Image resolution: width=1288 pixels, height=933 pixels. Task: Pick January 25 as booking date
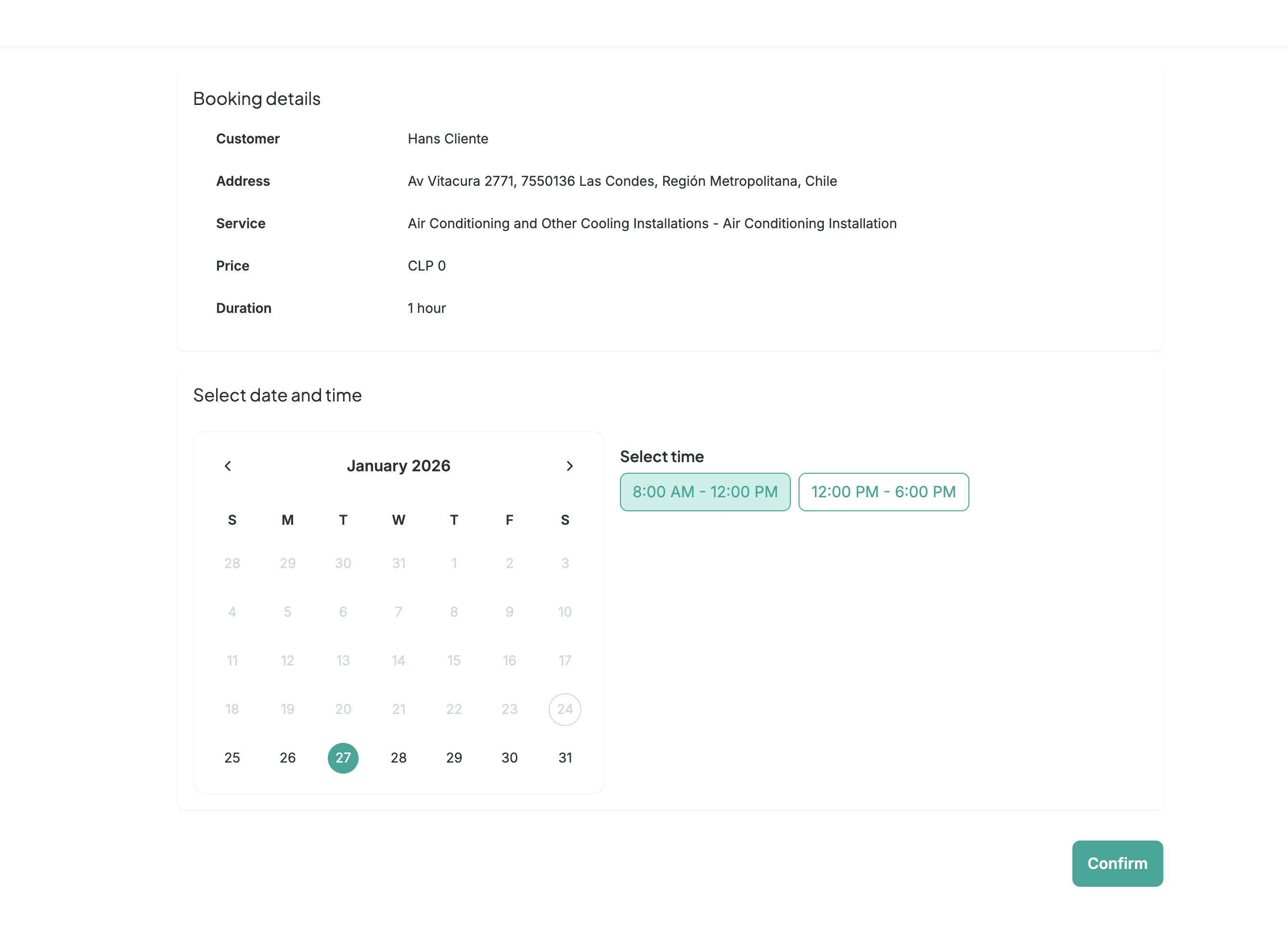(x=232, y=758)
